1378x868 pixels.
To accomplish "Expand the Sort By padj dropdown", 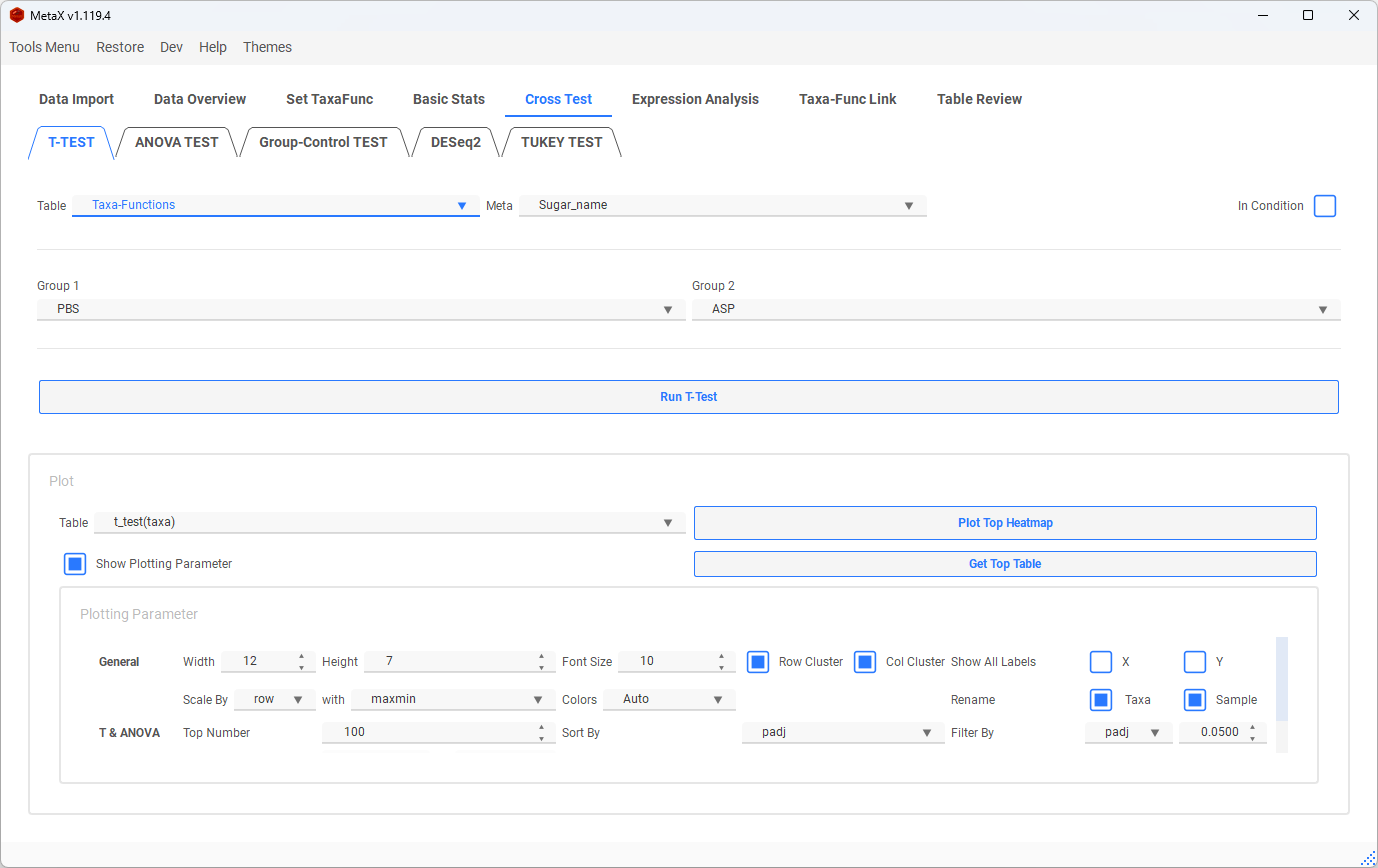I will click(x=843, y=732).
